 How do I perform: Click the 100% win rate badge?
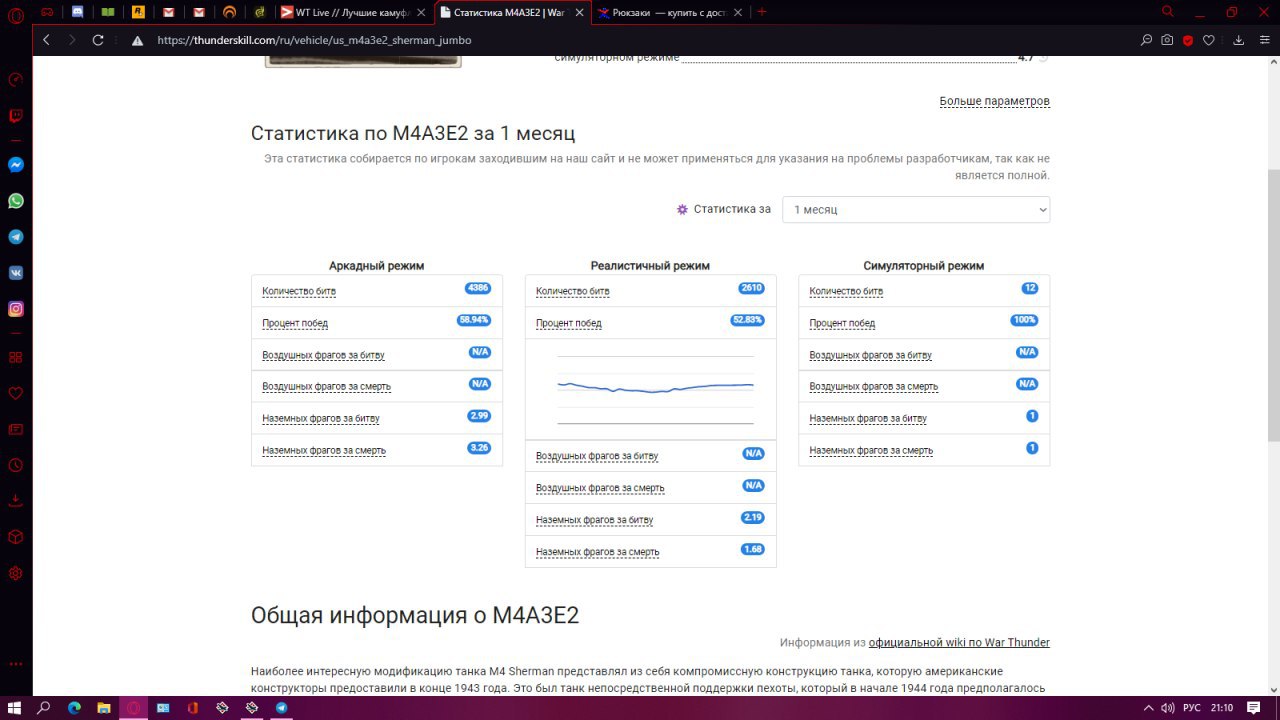[x=1024, y=320]
